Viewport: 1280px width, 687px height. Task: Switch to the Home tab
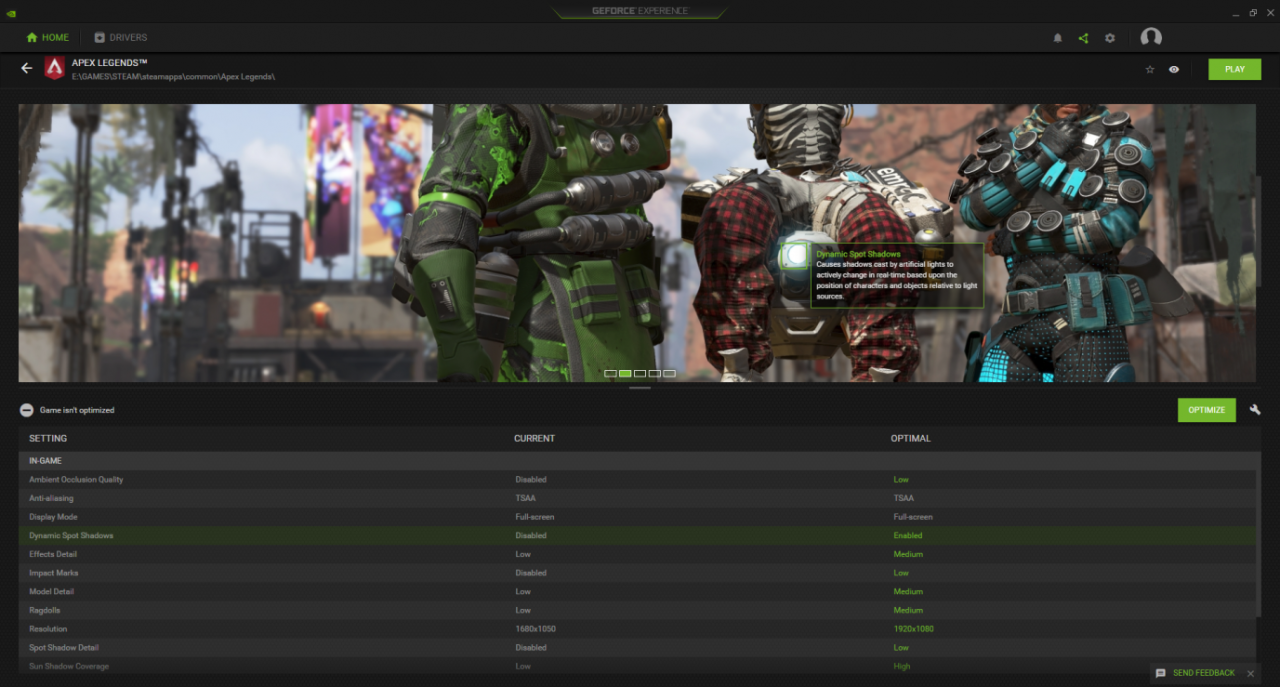coord(48,38)
